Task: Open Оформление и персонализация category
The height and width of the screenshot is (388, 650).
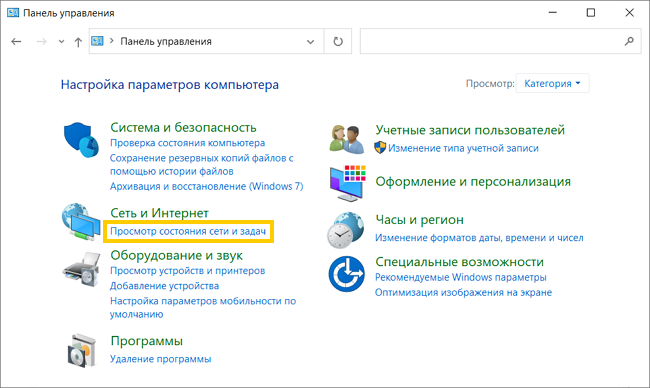Action: (x=473, y=182)
